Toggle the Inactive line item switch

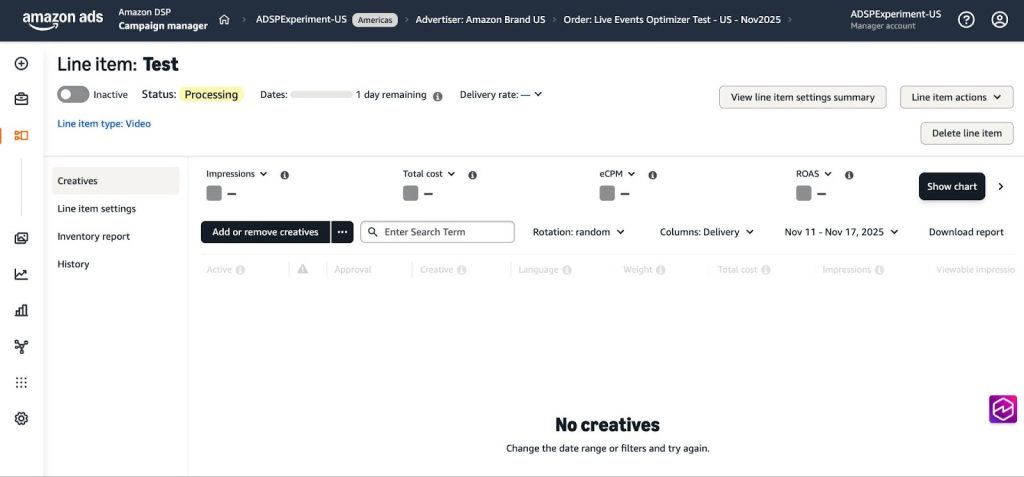pos(73,95)
